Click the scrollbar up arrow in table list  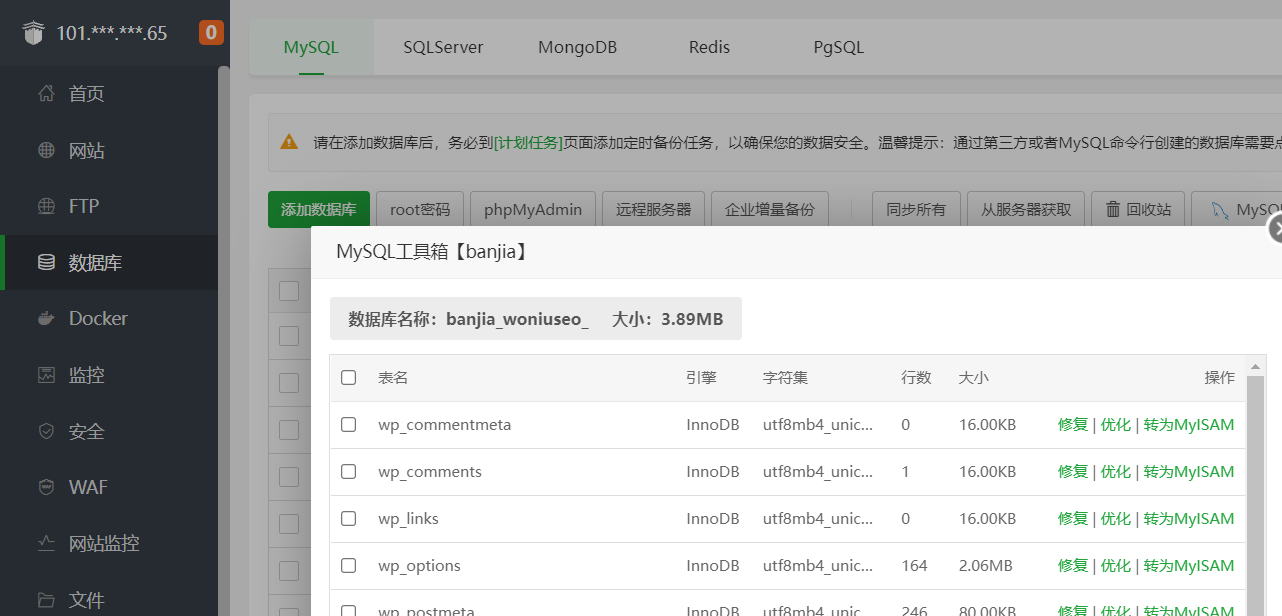coord(1255,367)
